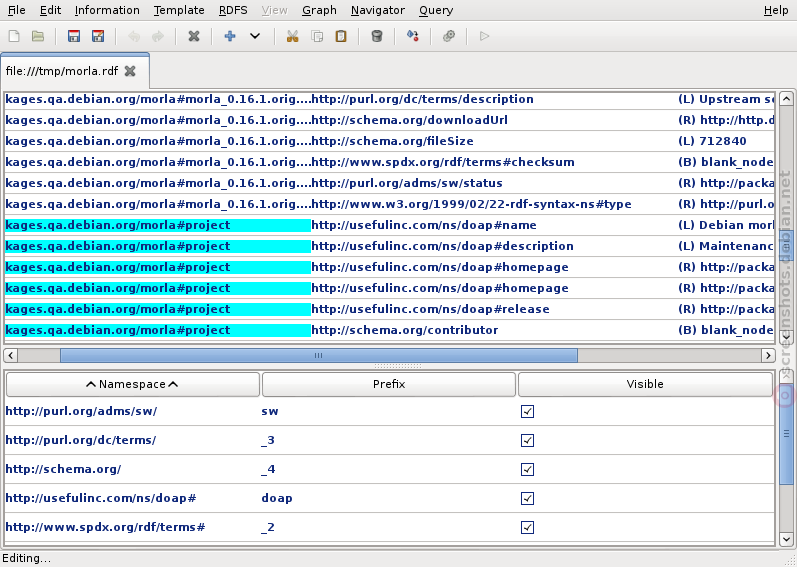Open the dropdown arrow next to the plus icon
Image resolution: width=797 pixels, height=567 pixels.
[x=255, y=36]
